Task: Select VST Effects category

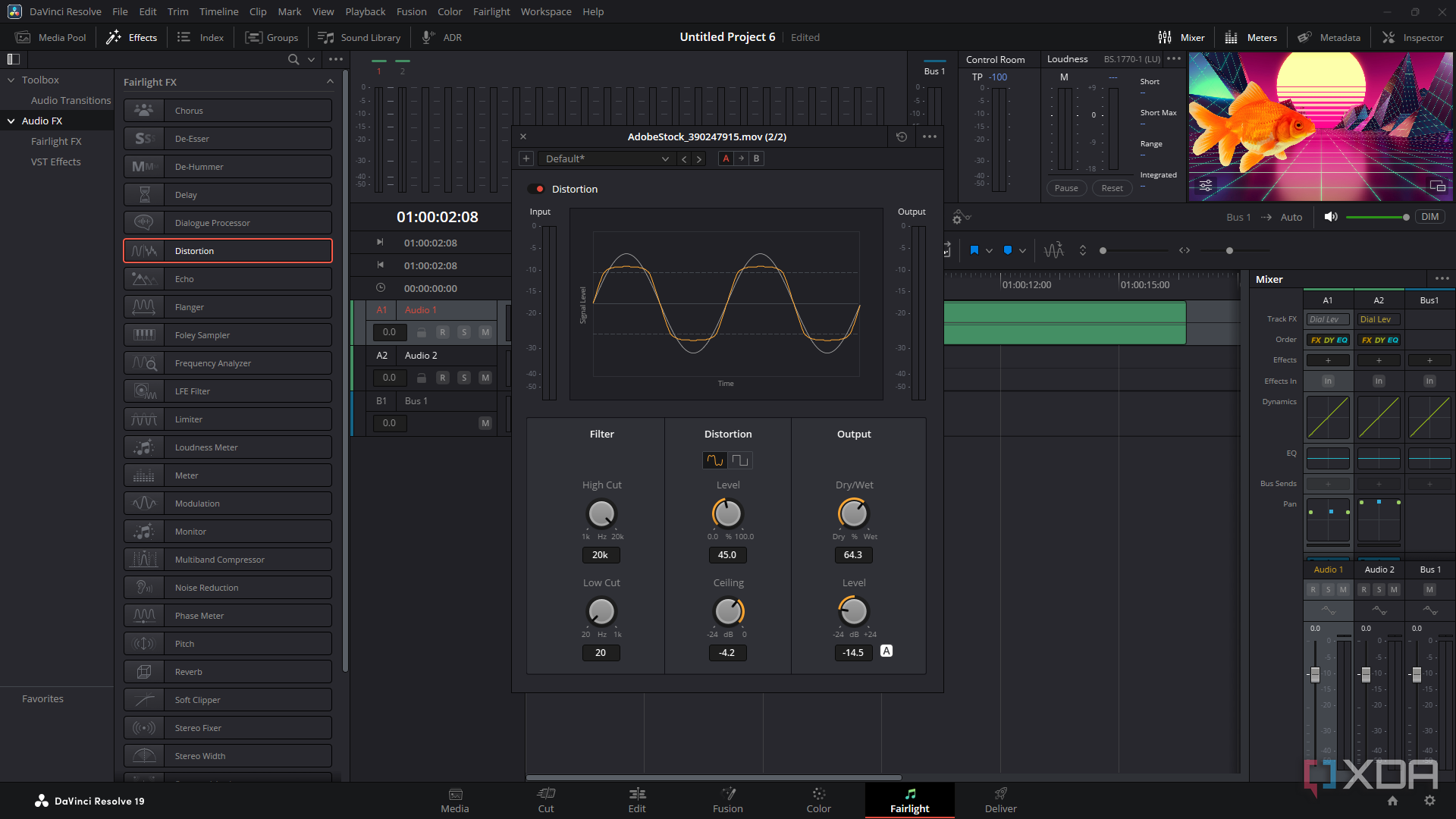Action: point(55,162)
